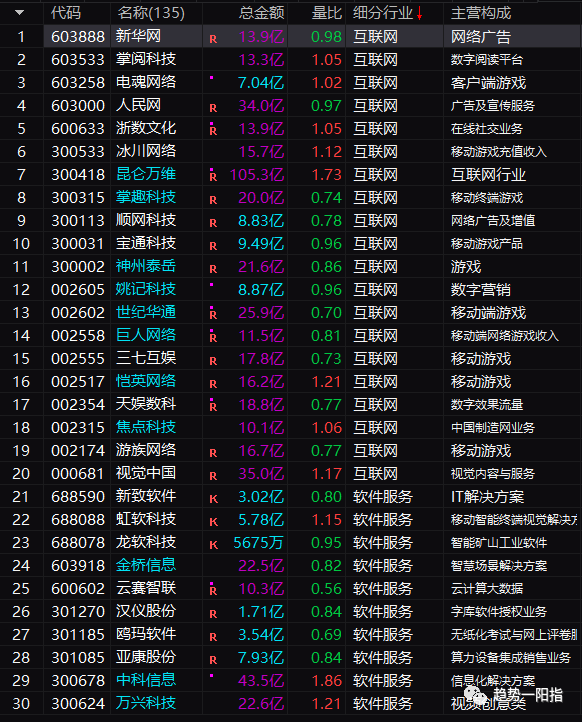Select stock code 688088
Image resolution: width=582 pixels, height=722 pixels.
coord(78,519)
